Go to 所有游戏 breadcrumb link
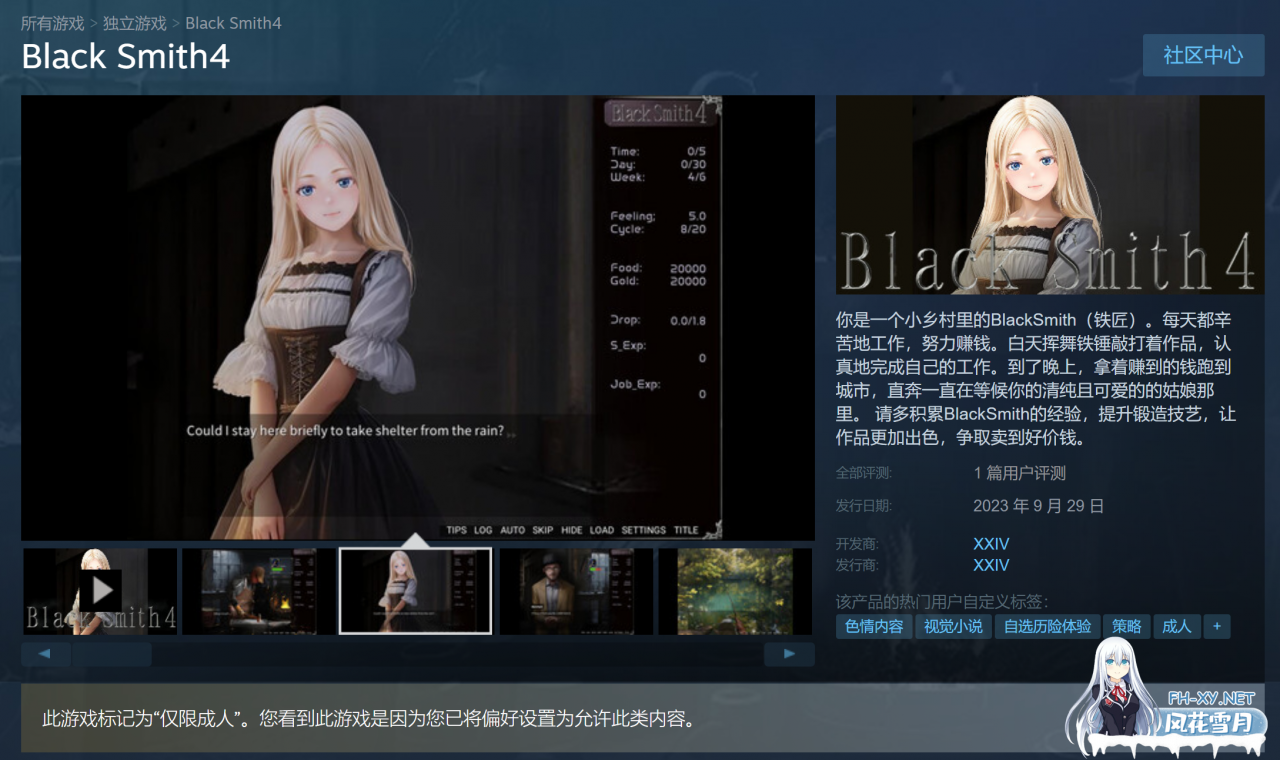 point(53,23)
